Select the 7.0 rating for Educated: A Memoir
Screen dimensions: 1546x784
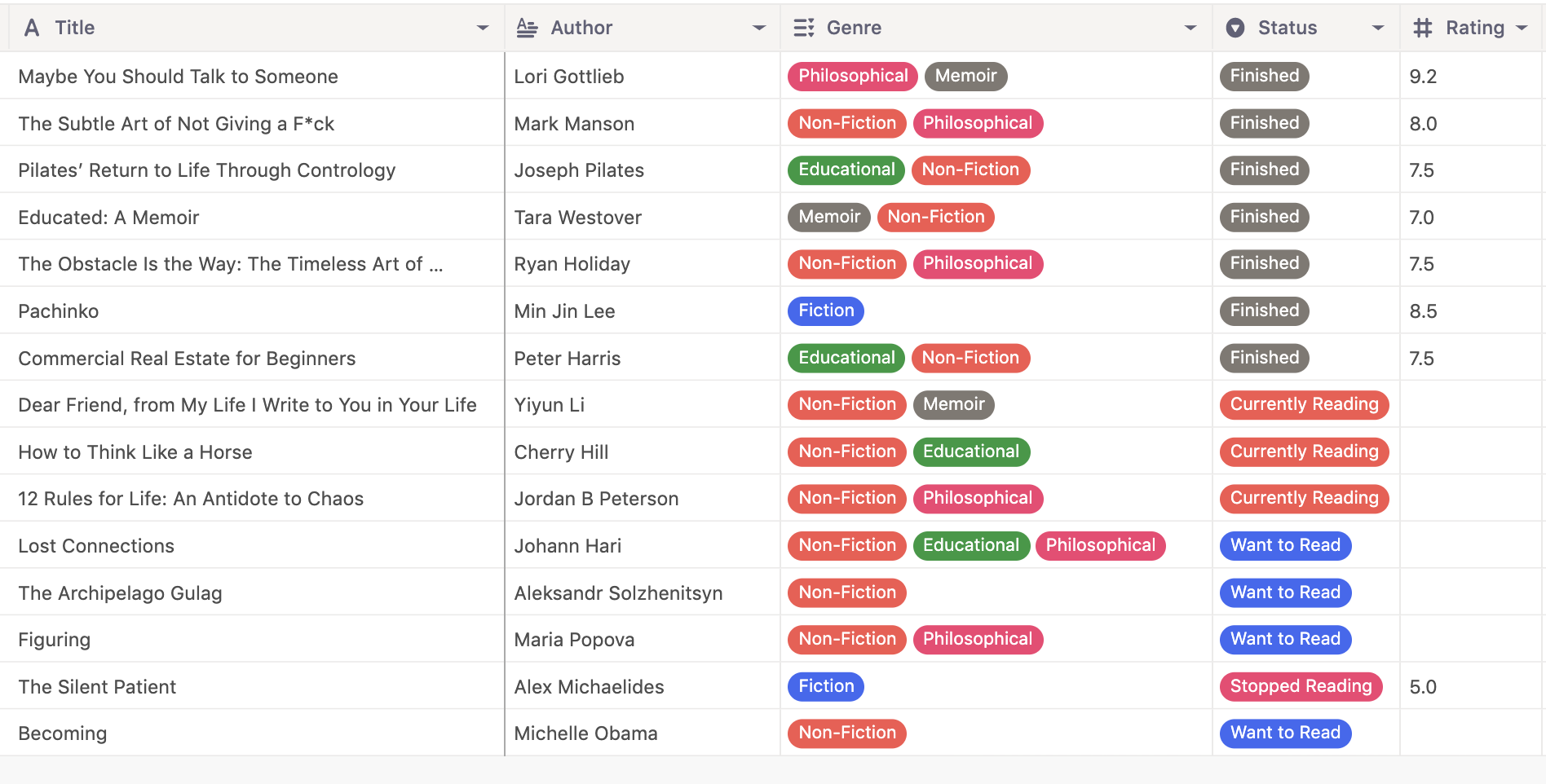coord(1471,217)
